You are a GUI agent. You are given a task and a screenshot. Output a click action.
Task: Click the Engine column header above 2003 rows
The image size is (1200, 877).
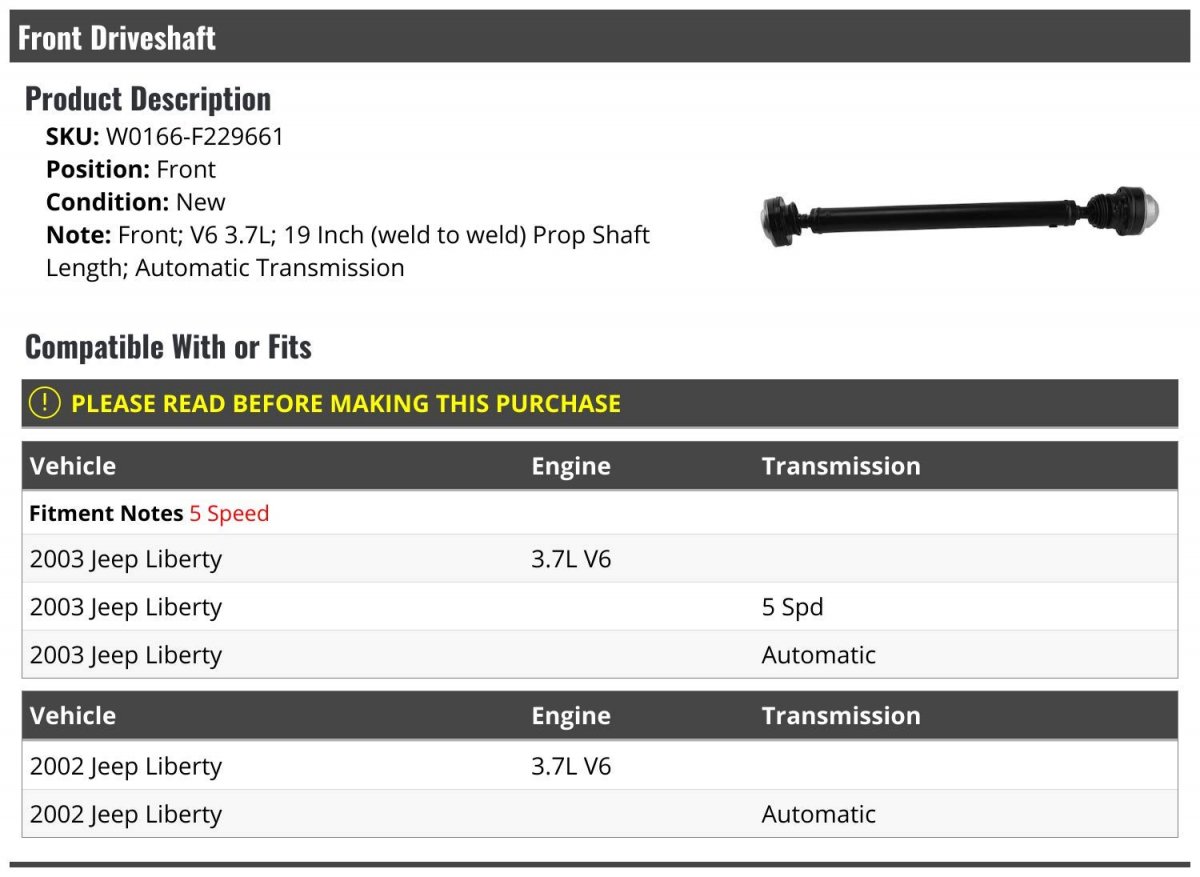[571, 466]
